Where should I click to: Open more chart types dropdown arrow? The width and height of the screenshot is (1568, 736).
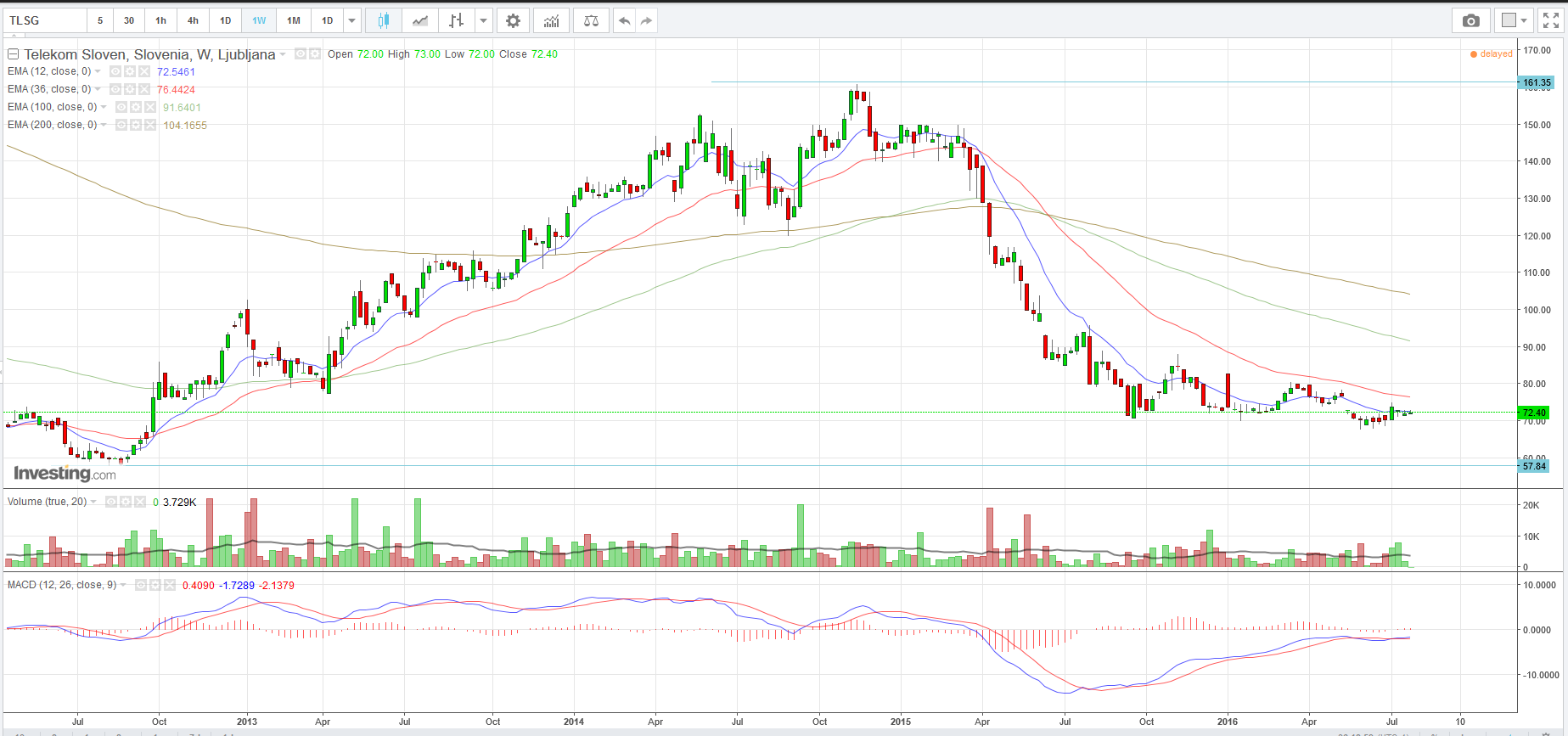pyautogui.click(x=483, y=20)
